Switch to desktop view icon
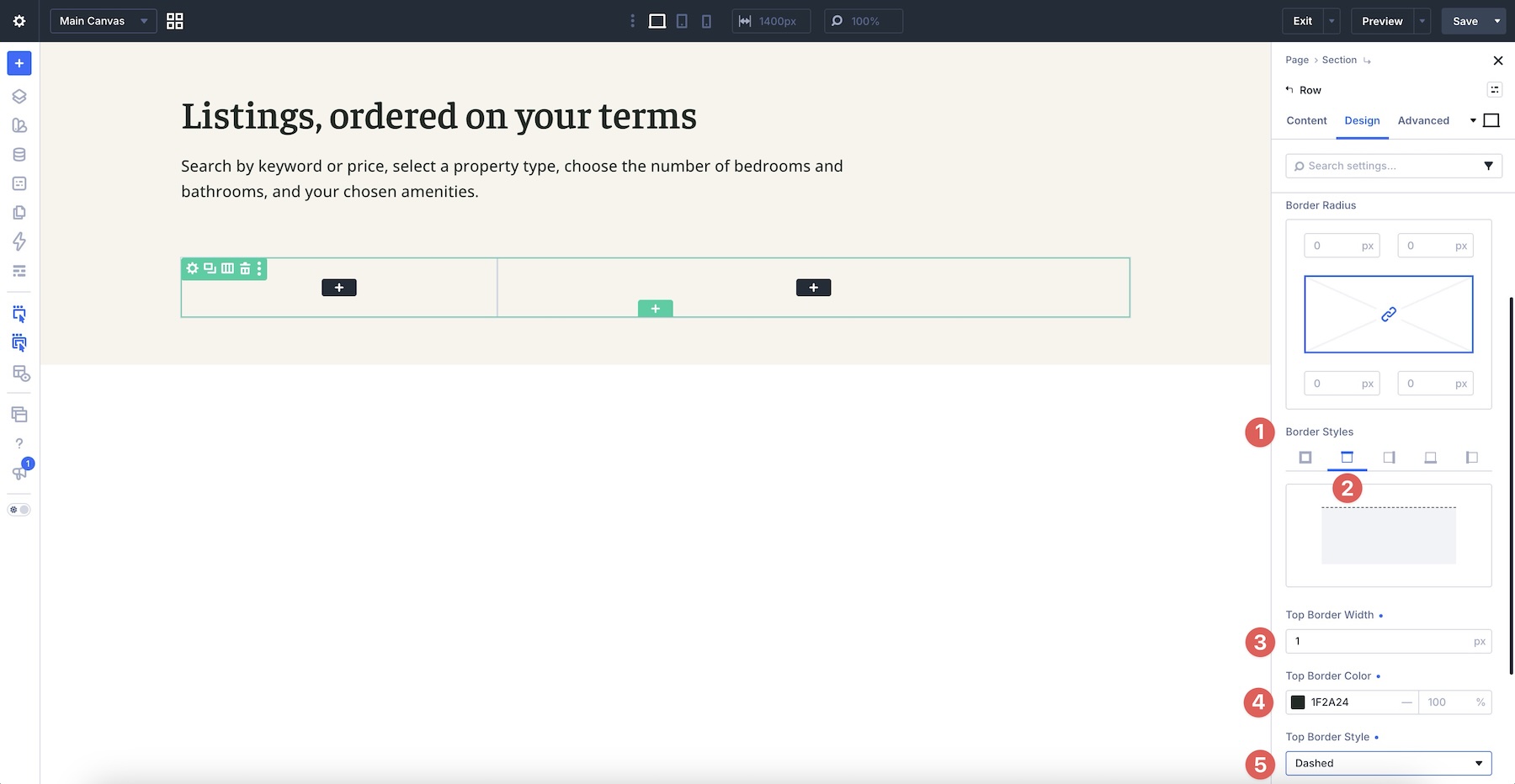The height and width of the screenshot is (784, 1515). coord(657,21)
